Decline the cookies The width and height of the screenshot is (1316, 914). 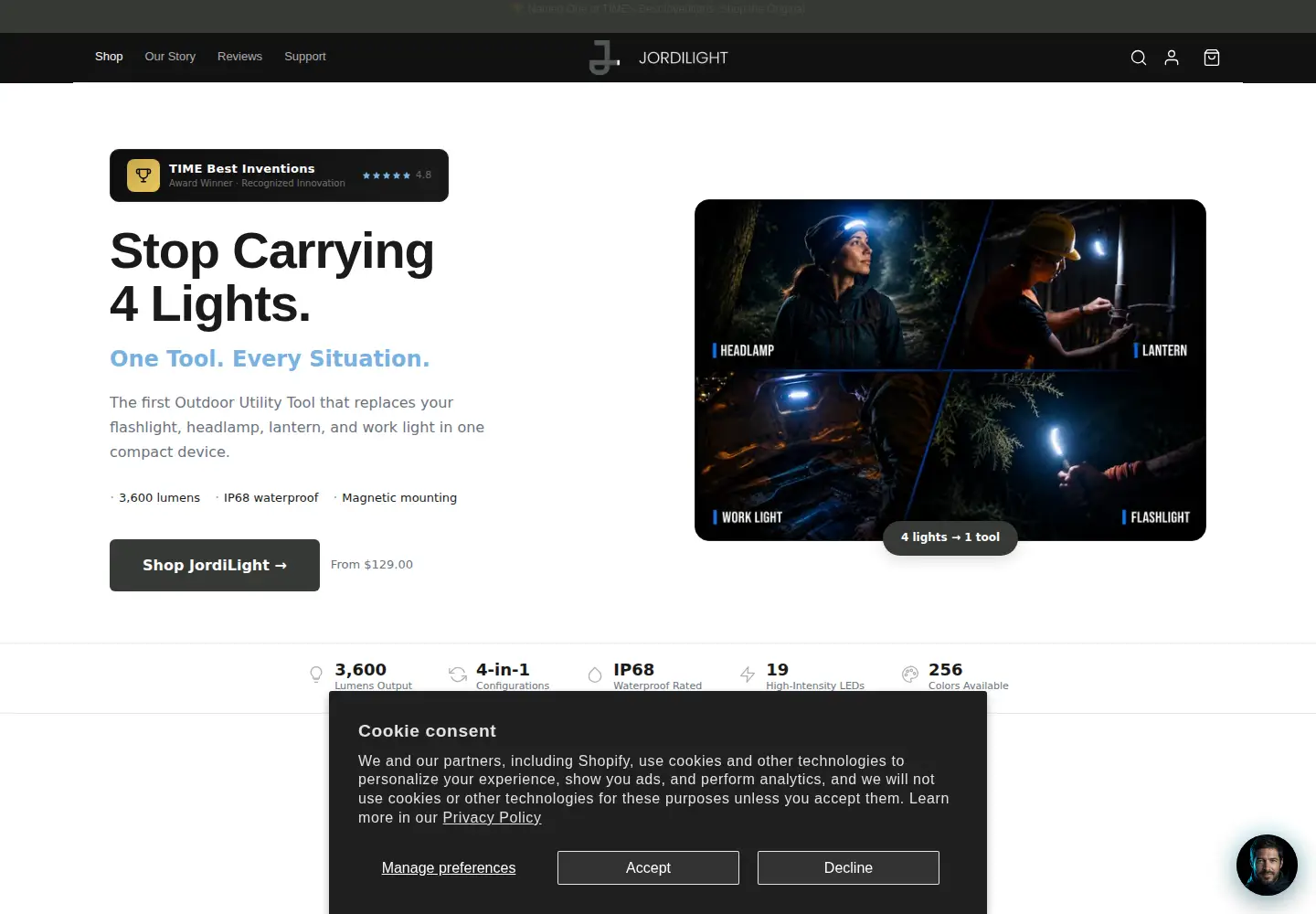click(x=848, y=867)
